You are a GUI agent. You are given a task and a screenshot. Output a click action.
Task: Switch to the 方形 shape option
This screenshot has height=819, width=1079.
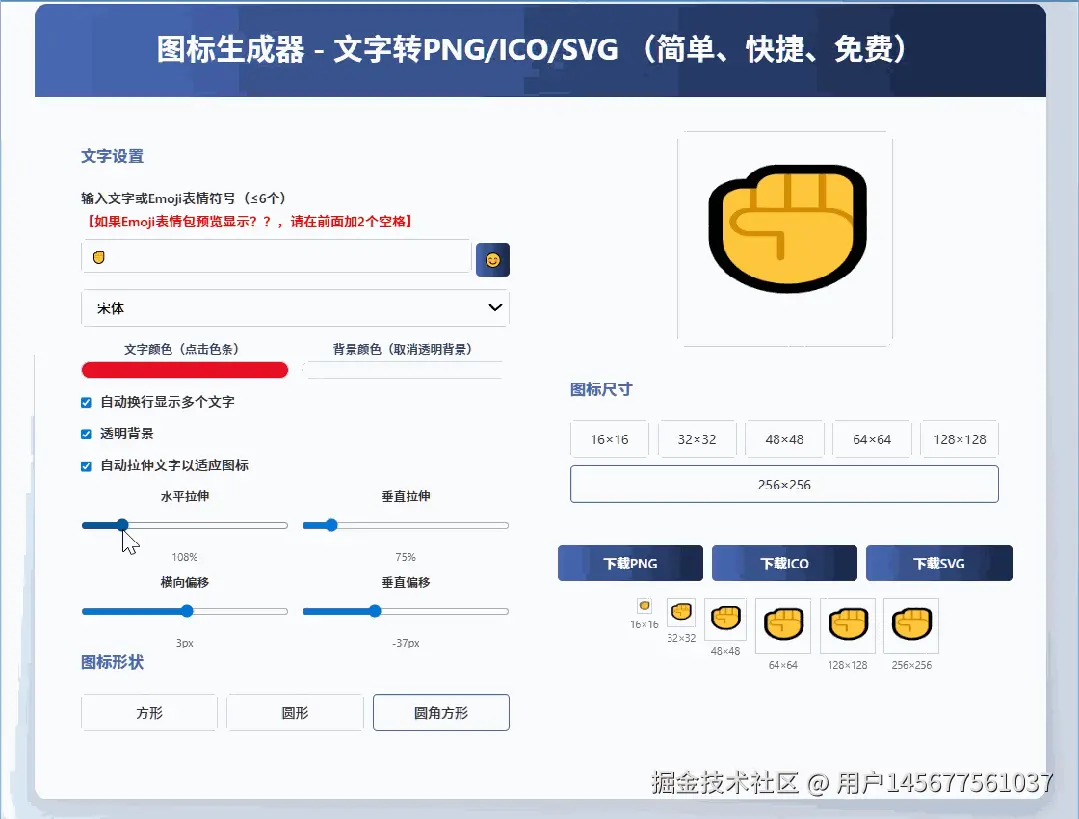pyautogui.click(x=148, y=712)
